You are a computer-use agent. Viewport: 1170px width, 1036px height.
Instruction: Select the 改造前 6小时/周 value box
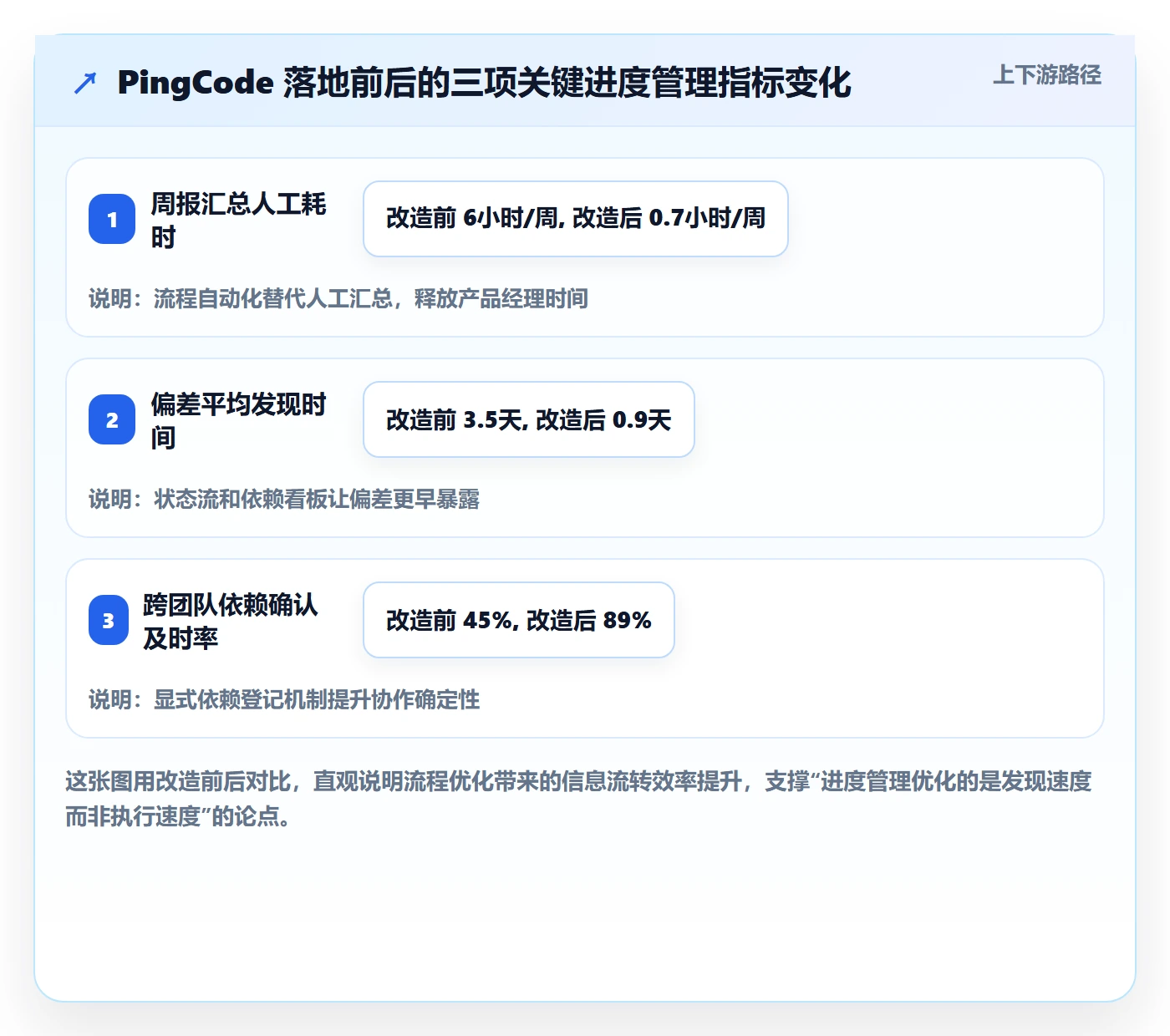pyautogui.click(x=576, y=219)
